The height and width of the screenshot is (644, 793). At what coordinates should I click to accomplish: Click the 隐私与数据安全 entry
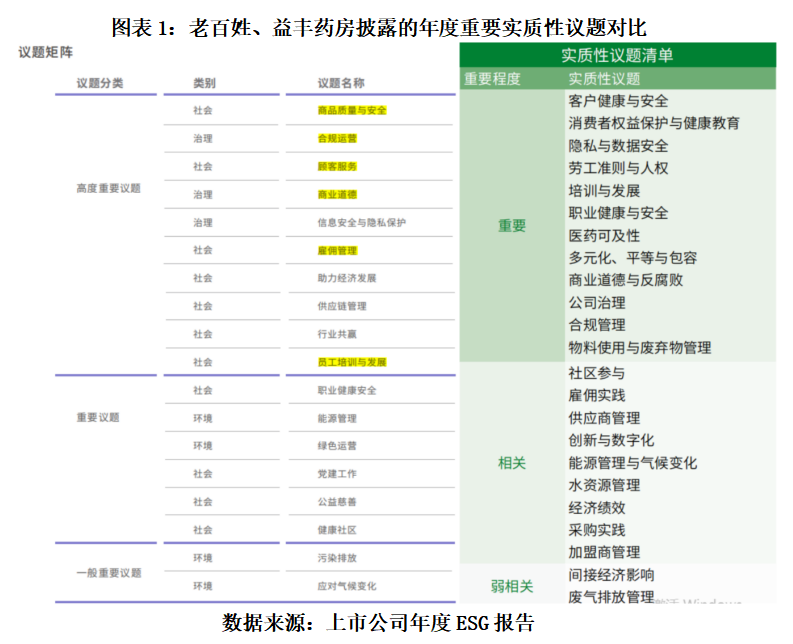(x=618, y=146)
